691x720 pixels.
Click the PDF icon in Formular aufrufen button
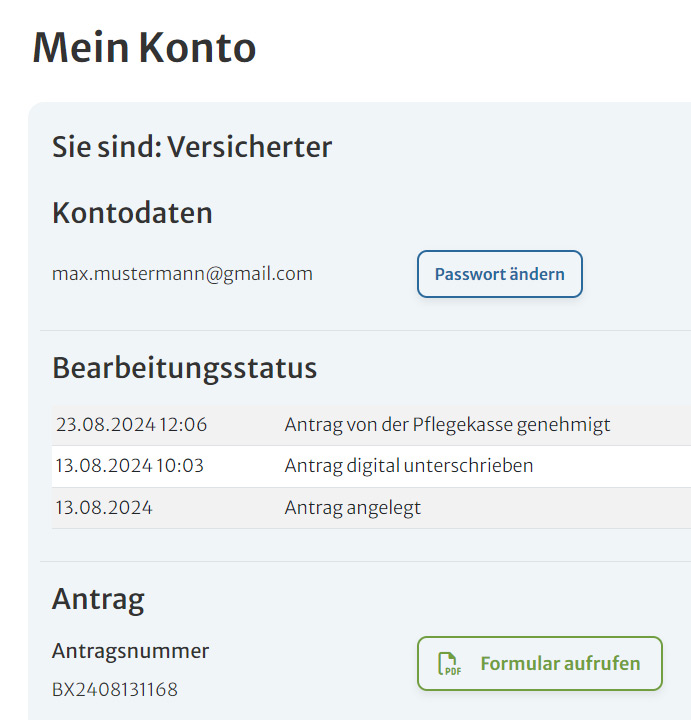pos(449,664)
